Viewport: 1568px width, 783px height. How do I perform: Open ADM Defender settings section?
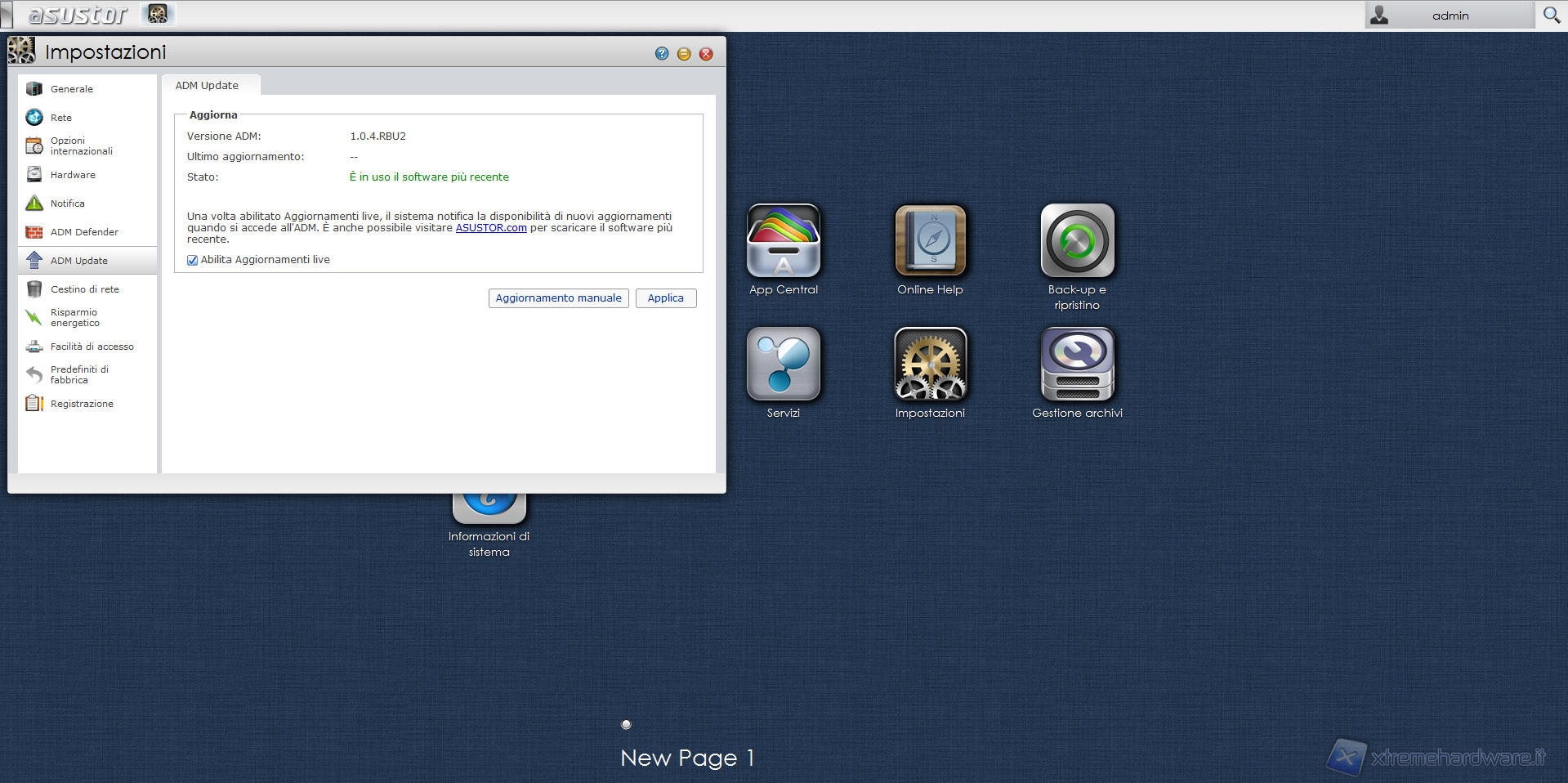pyautogui.click(x=84, y=232)
